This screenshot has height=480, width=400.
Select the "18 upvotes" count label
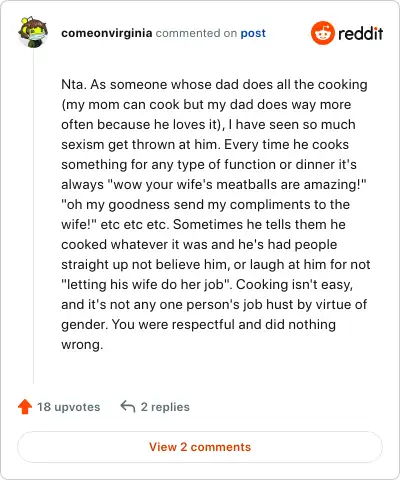(x=69, y=407)
